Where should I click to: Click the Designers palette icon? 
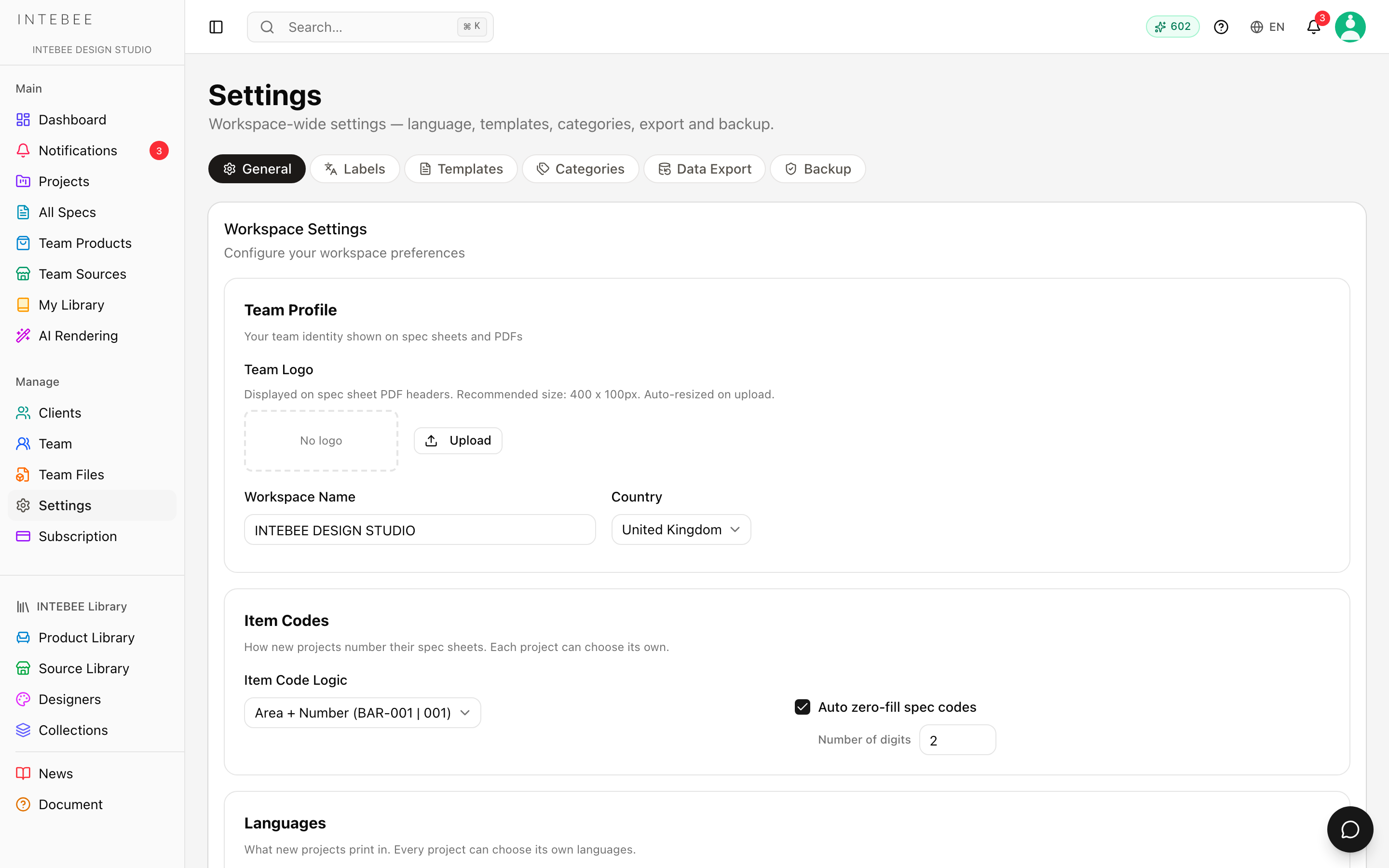[x=23, y=699]
